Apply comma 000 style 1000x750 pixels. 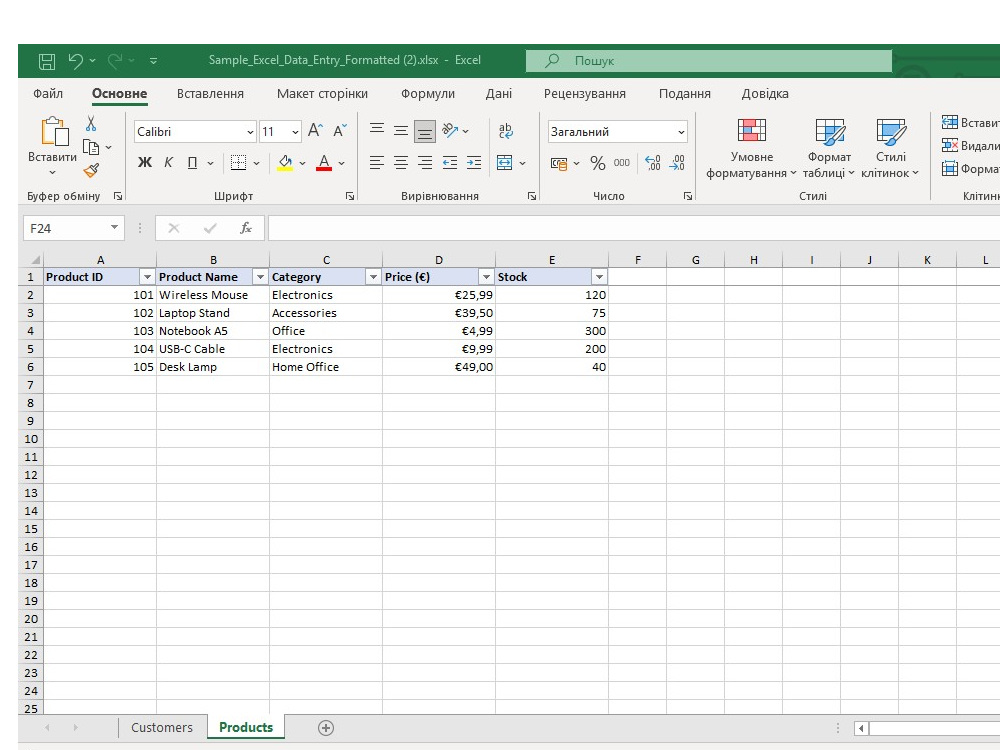[622, 163]
